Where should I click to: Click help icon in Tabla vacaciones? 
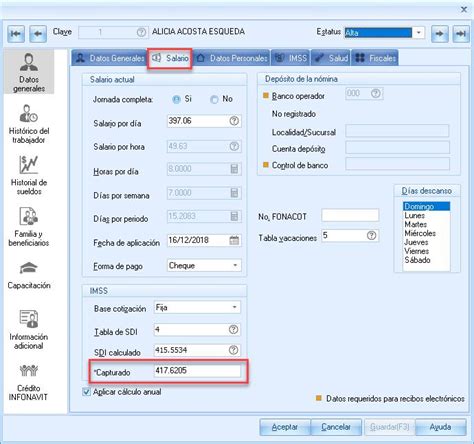coord(372,235)
